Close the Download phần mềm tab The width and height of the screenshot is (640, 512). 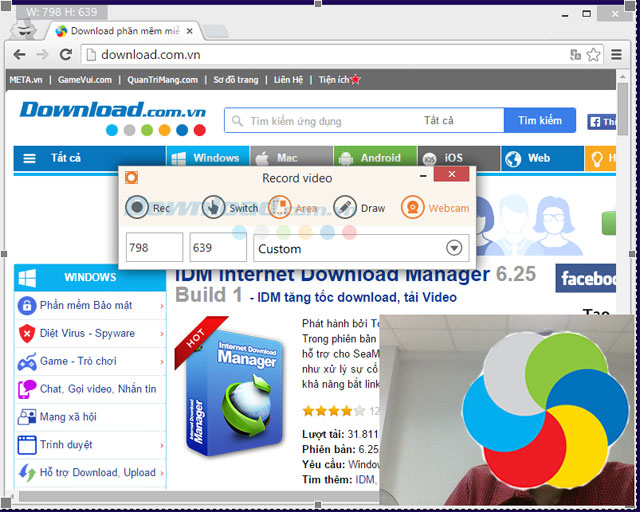[189, 31]
